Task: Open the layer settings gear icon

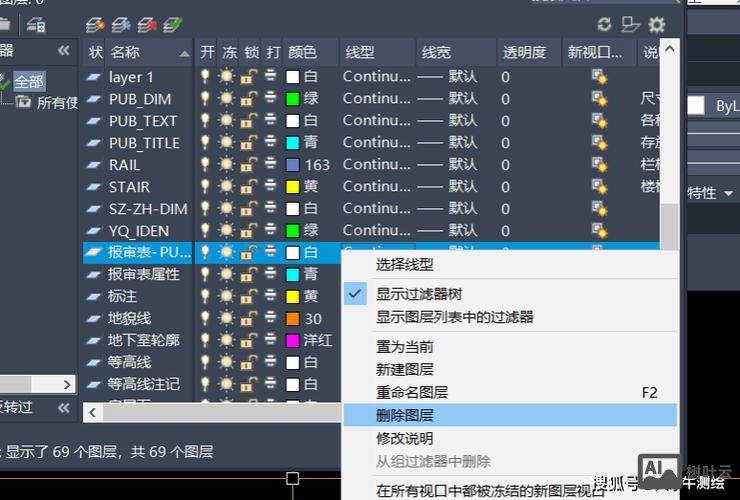Action: click(x=656, y=24)
